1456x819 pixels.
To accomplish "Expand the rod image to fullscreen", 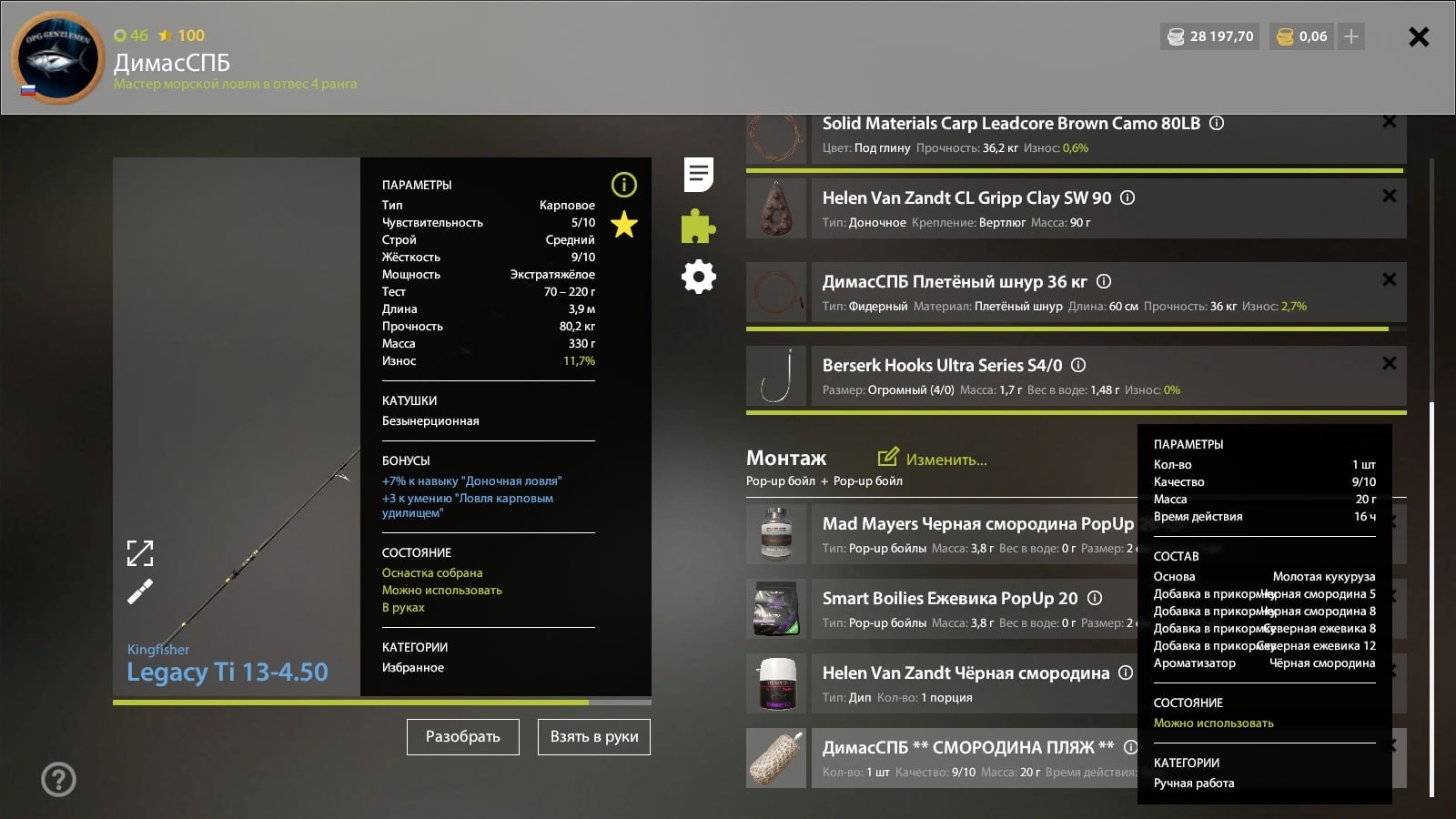I will click(x=140, y=552).
